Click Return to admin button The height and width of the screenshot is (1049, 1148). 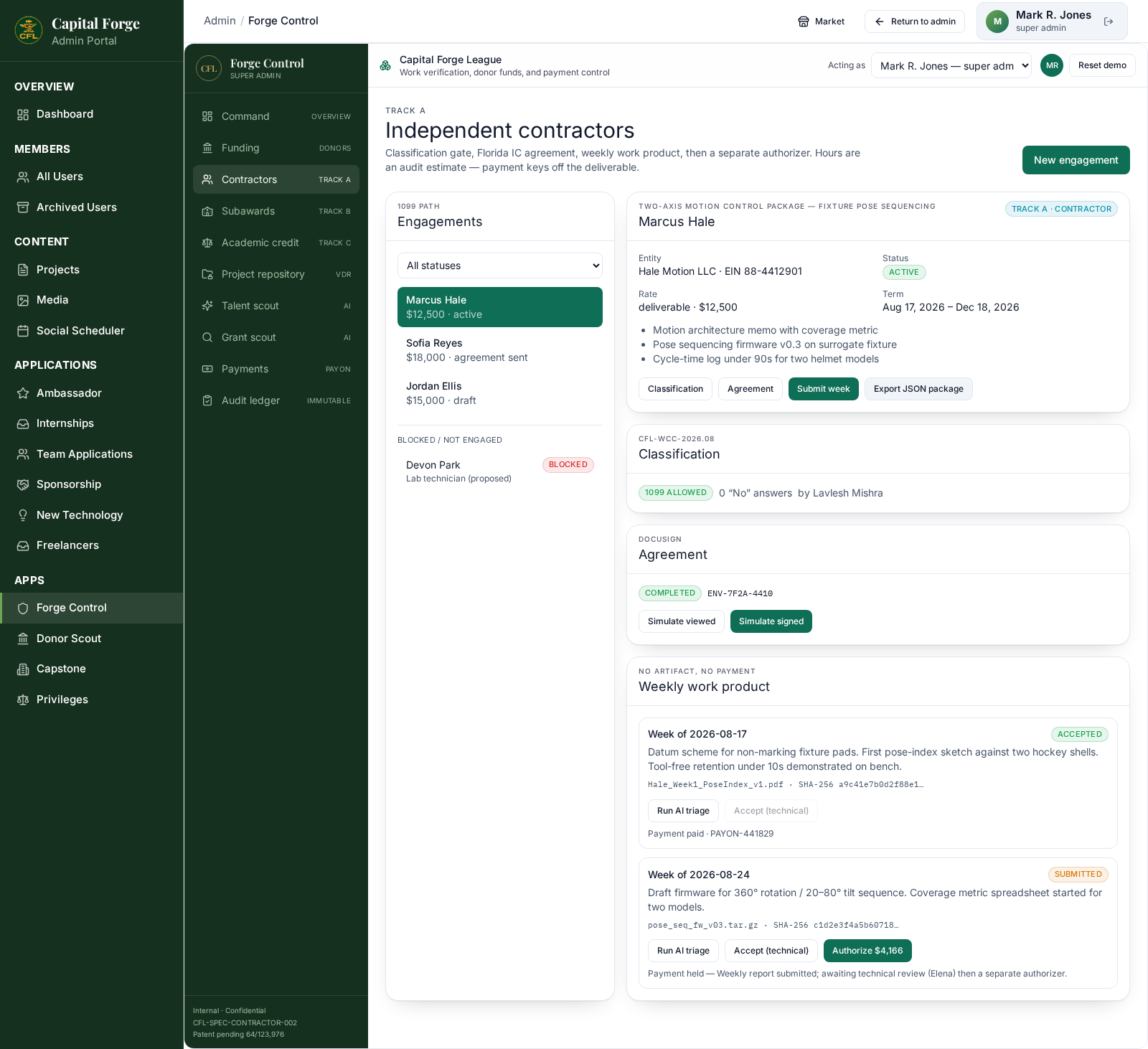pos(915,22)
